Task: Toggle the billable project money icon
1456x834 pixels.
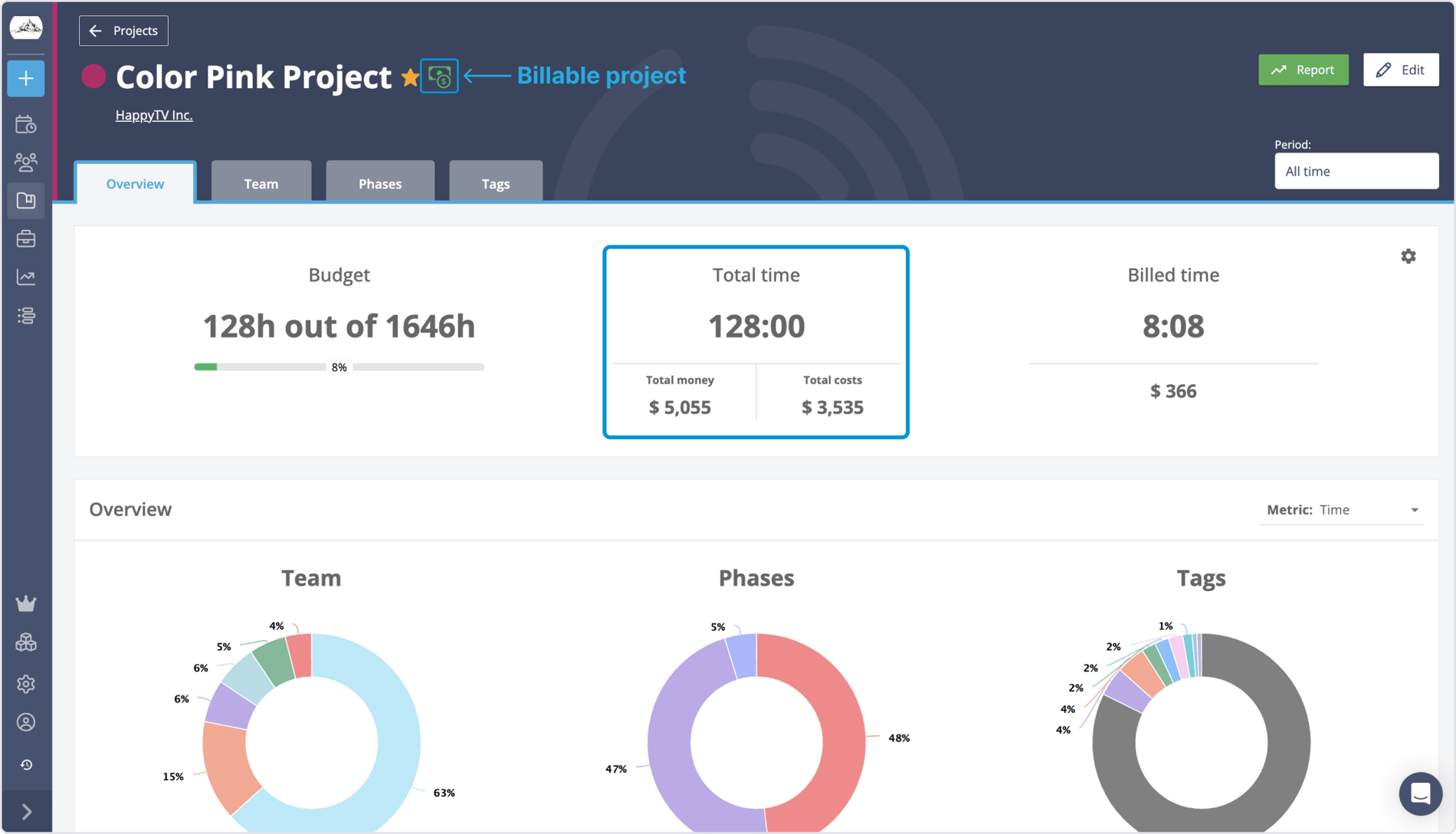Action: [x=439, y=76]
